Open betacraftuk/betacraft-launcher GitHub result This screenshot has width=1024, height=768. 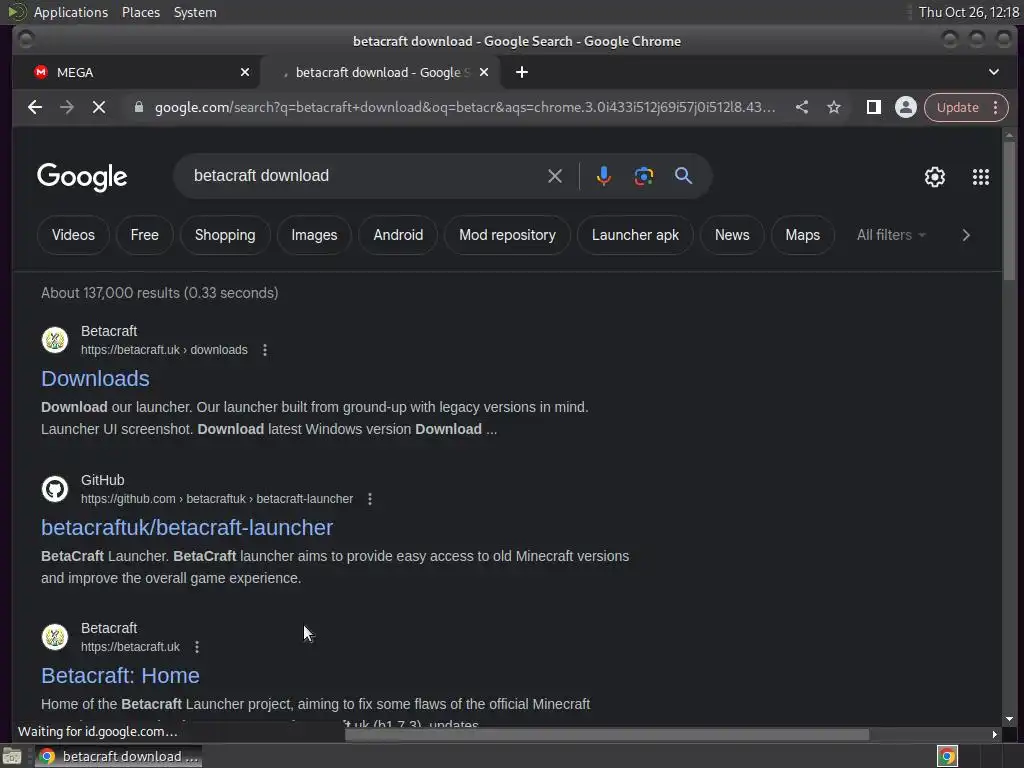[187, 528]
